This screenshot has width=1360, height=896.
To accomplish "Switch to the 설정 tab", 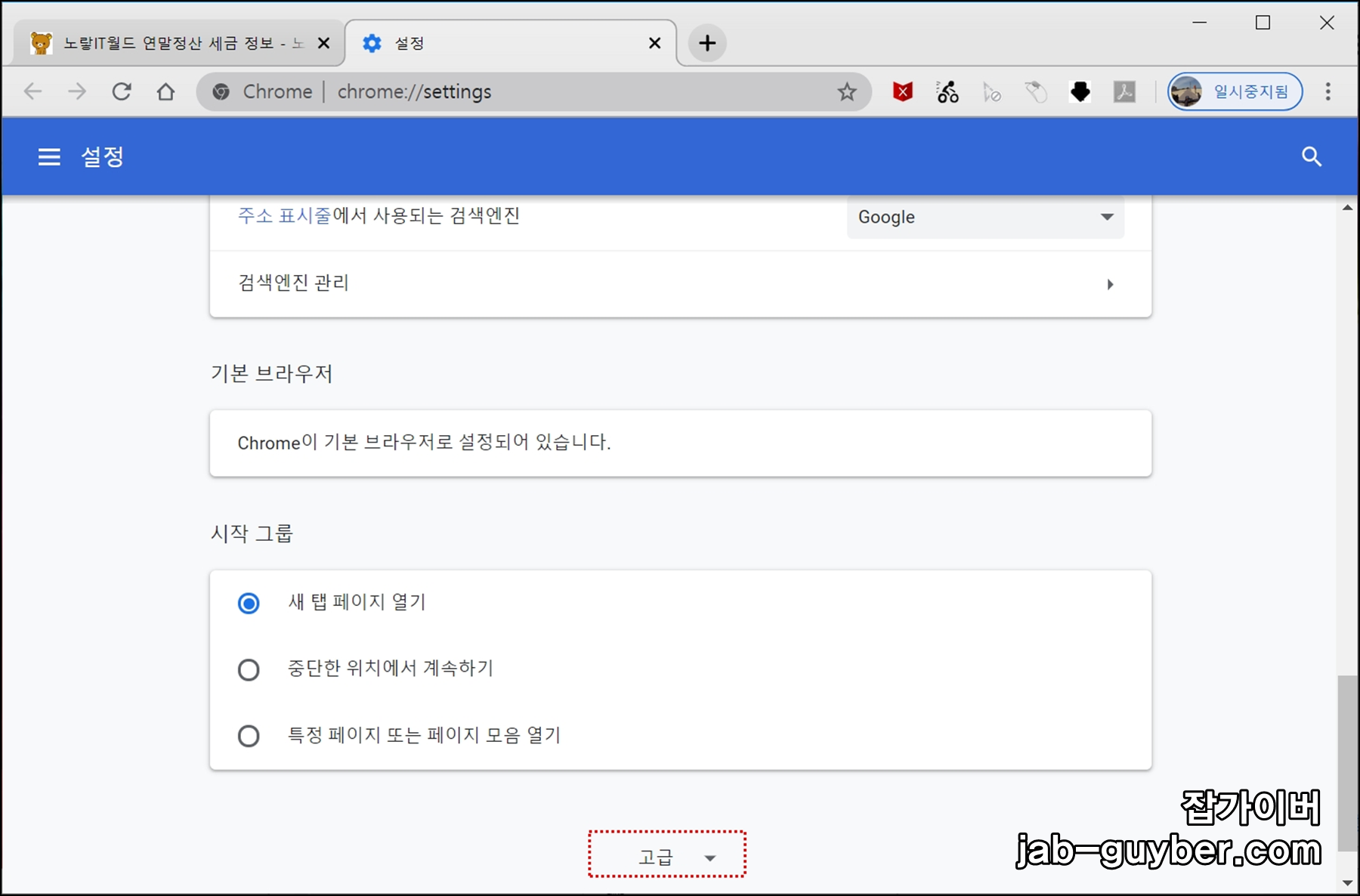I will click(x=453, y=43).
